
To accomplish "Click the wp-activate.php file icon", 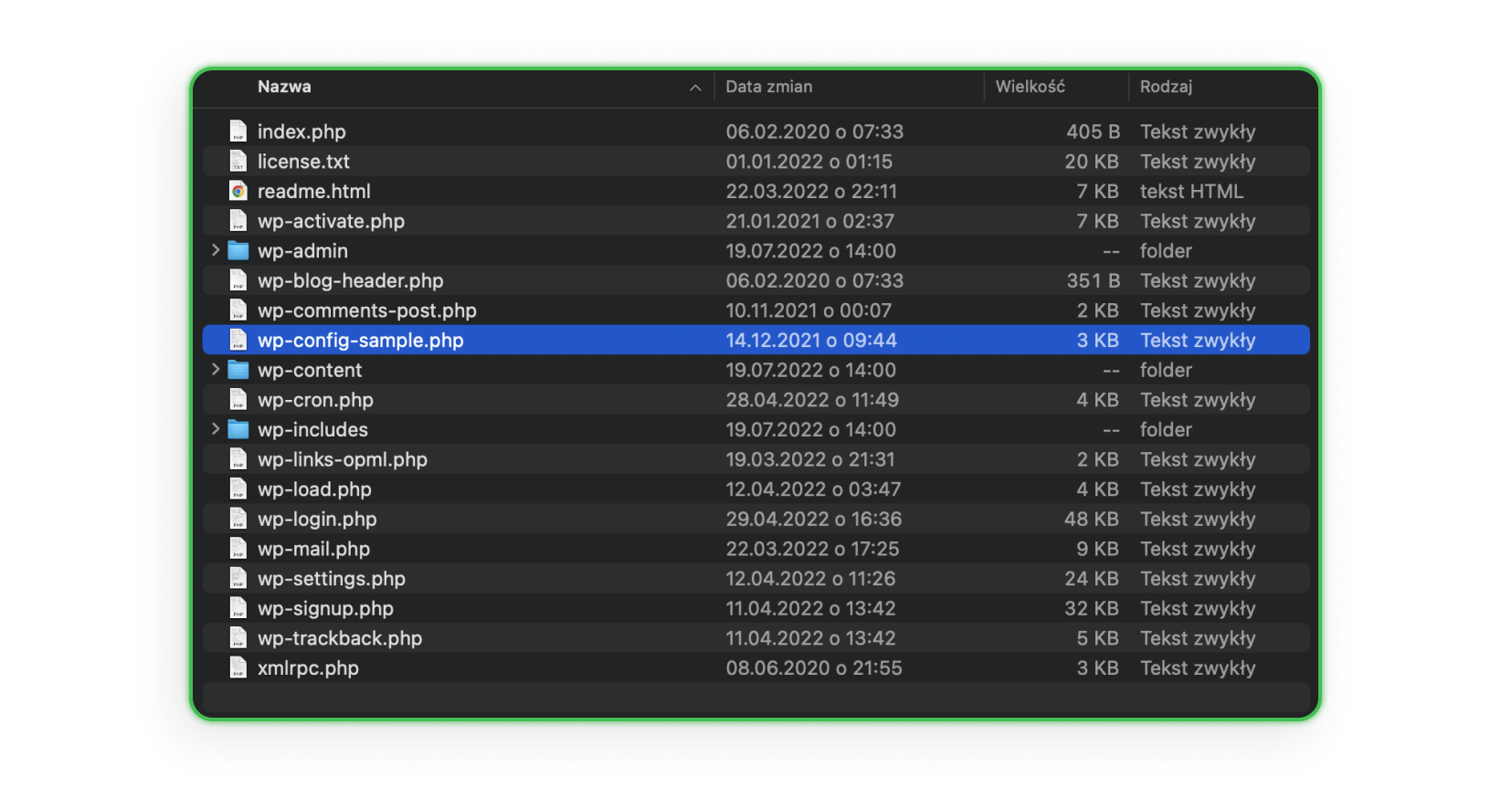I will pyautogui.click(x=238, y=221).
